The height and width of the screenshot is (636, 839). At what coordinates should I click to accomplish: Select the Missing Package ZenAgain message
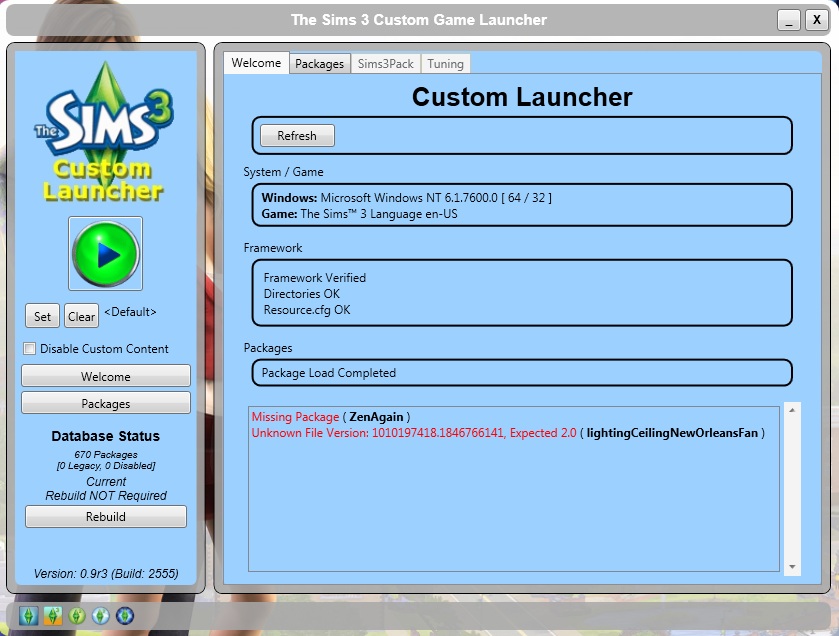click(x=331, y=417)
